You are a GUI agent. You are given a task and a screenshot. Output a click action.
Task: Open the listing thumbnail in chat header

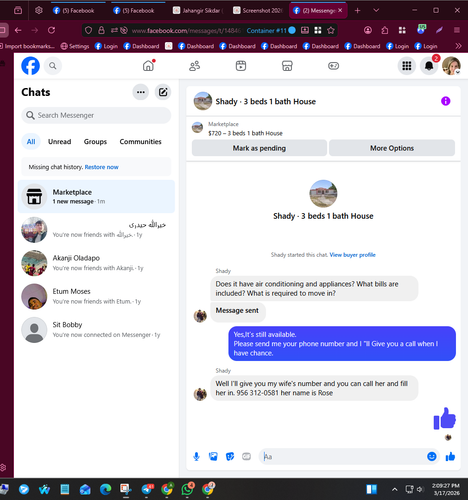coord(203,101)
